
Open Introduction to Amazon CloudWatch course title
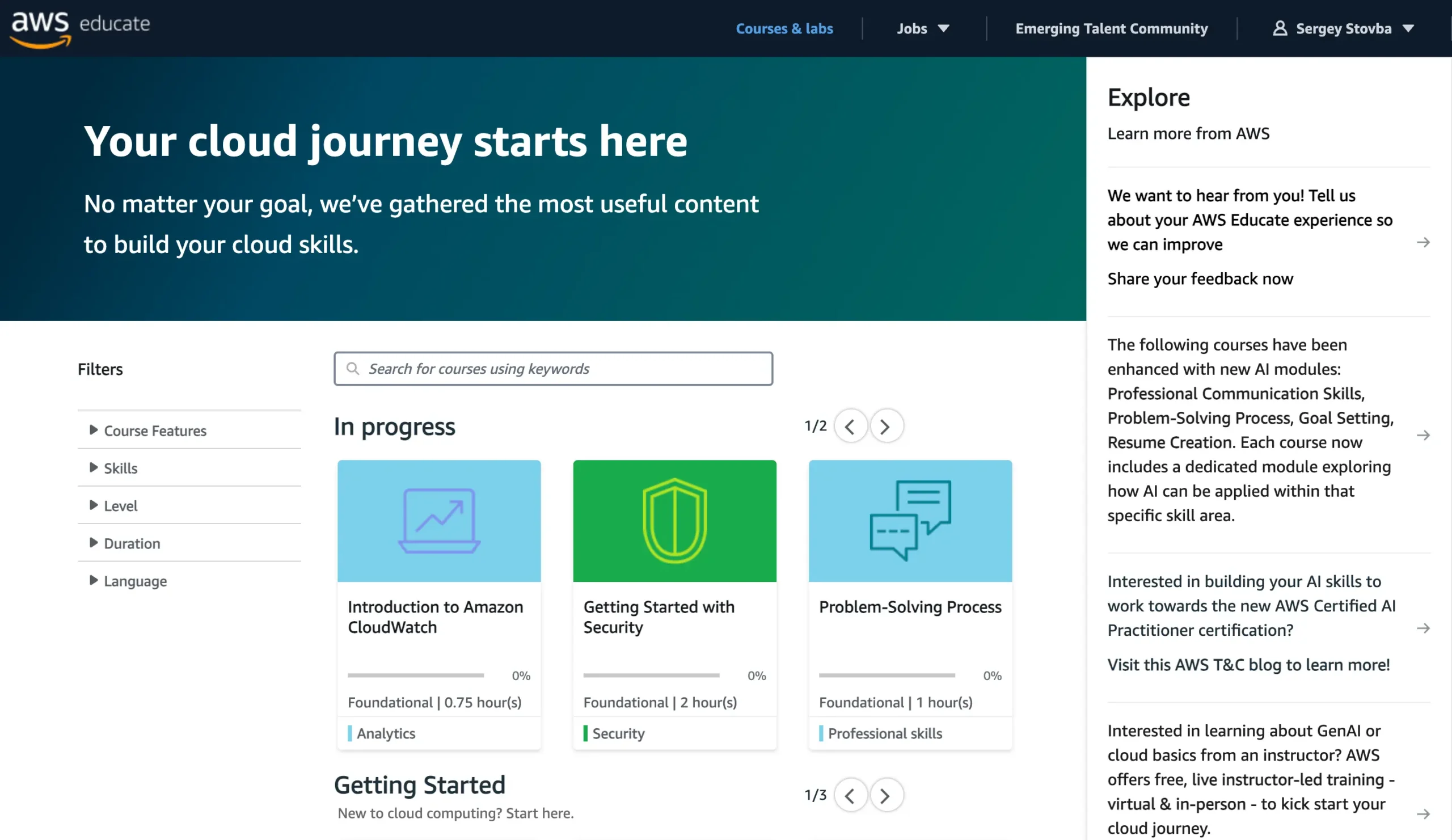[436, 617]
